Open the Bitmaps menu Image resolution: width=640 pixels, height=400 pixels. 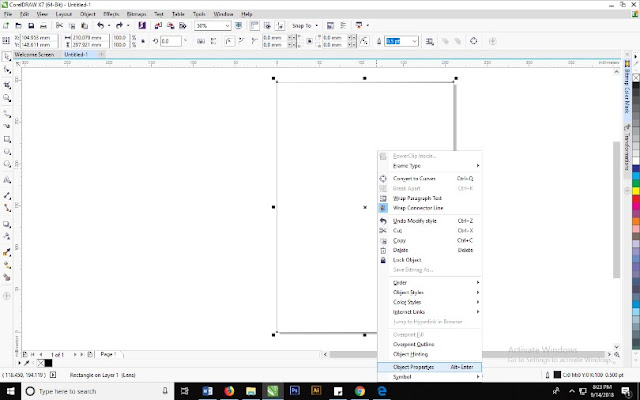tap(136, 14)
